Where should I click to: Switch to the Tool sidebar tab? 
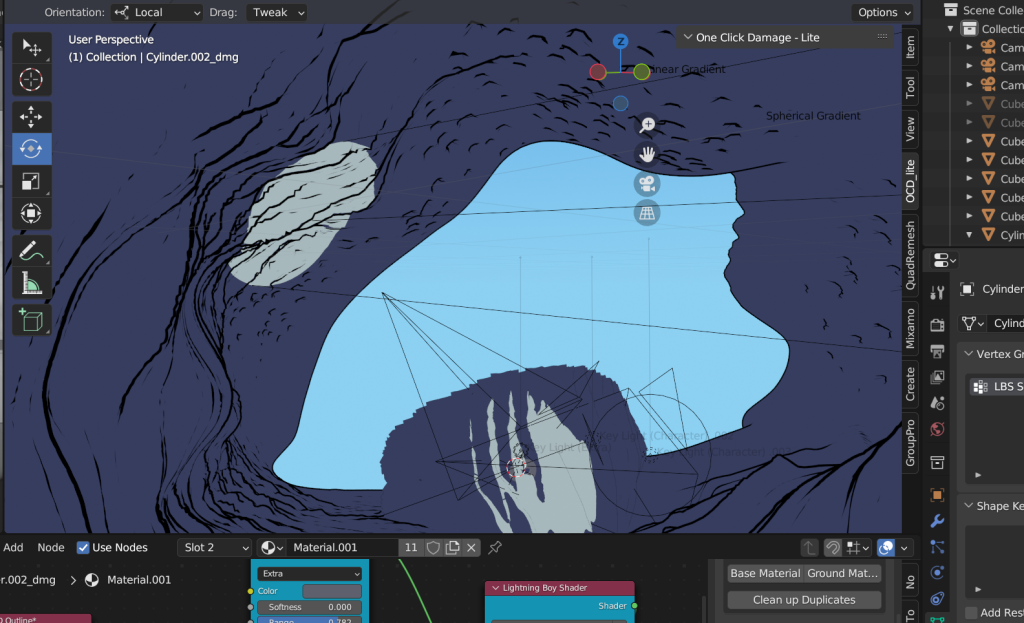coord(910,88)
